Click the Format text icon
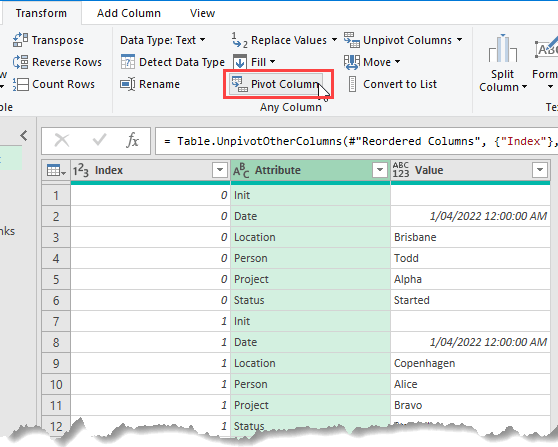 pyautogui.click(x=546, y=48)
